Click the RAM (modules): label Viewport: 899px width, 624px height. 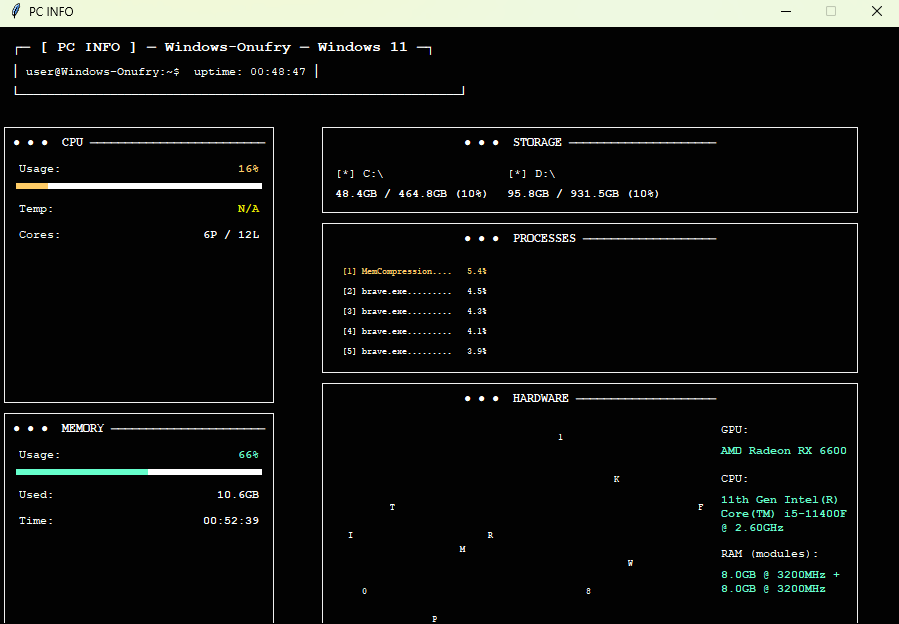[769, 554]
